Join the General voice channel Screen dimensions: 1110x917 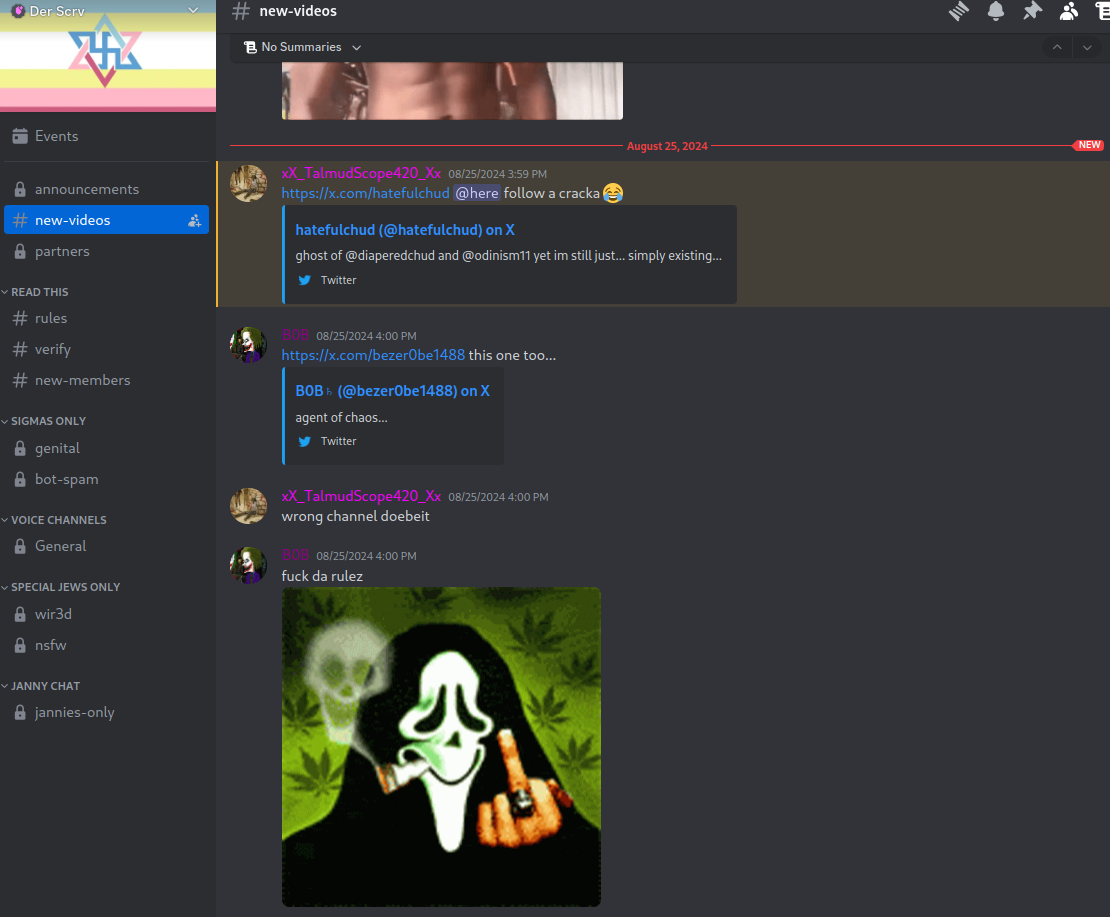tap(106, 546)
